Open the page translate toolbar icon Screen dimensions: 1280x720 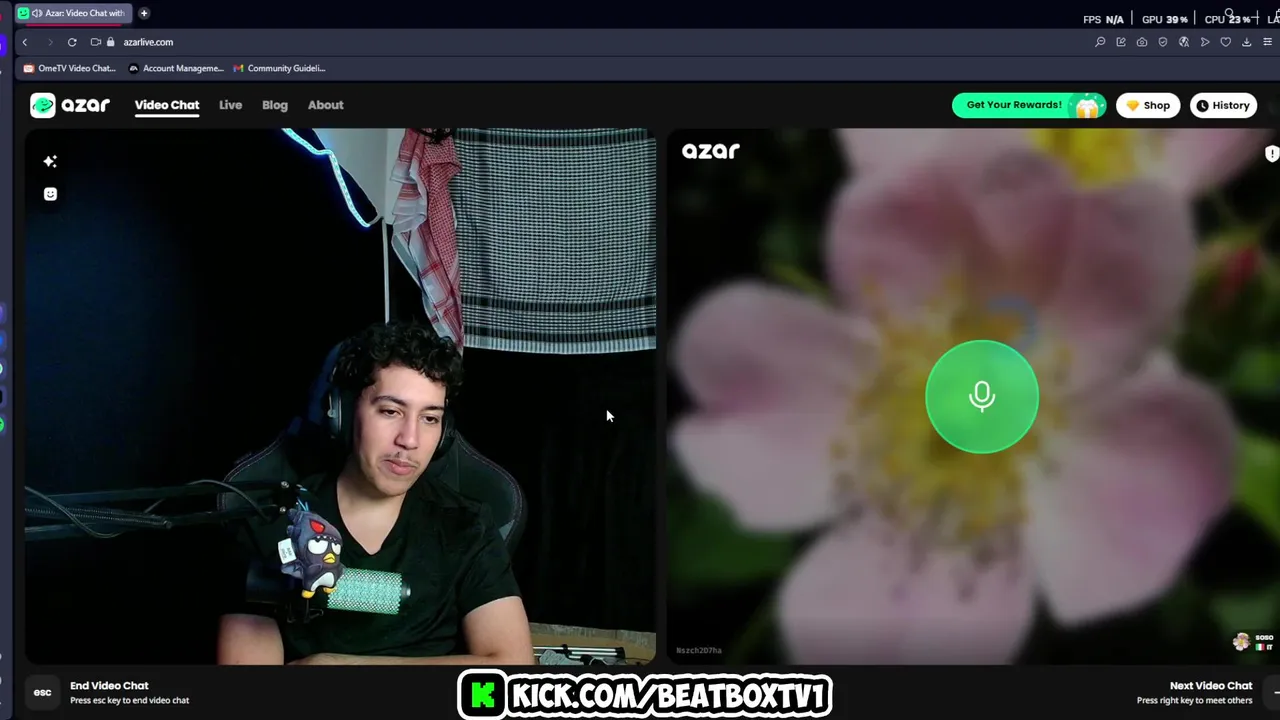1184,42
